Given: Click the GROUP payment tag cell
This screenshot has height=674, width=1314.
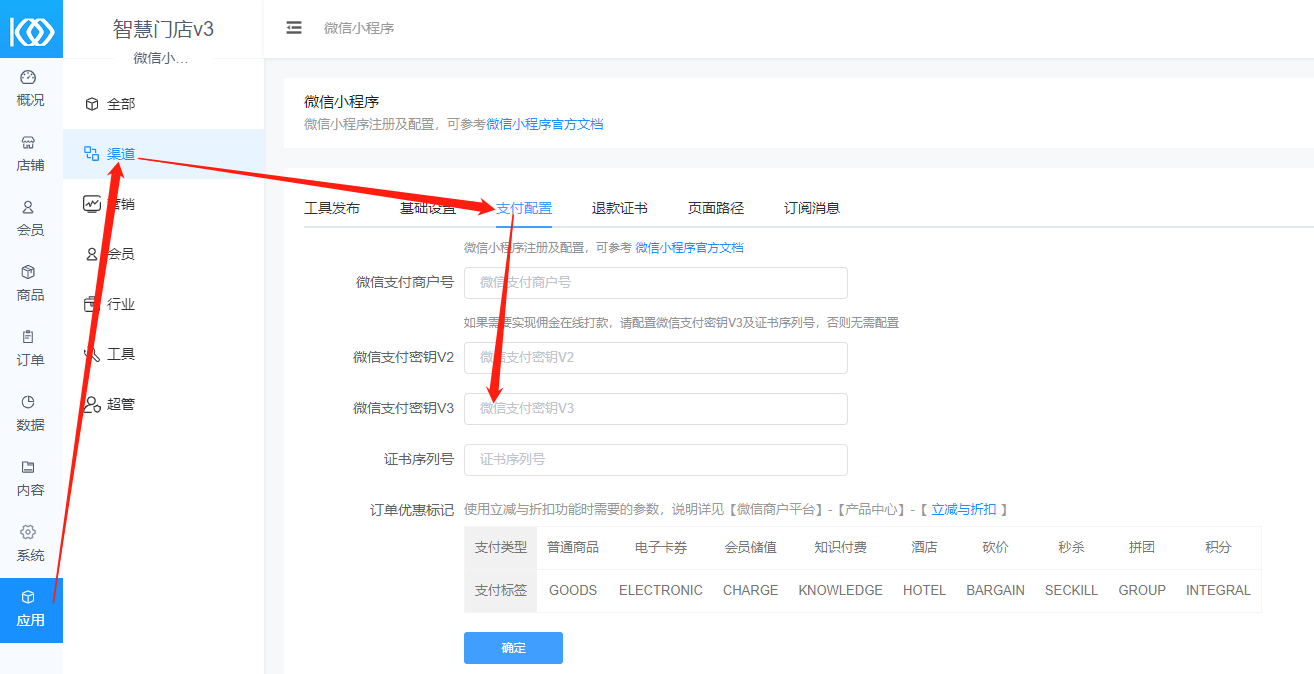Looking at the screenshot, I should (x=1142, y=590).
